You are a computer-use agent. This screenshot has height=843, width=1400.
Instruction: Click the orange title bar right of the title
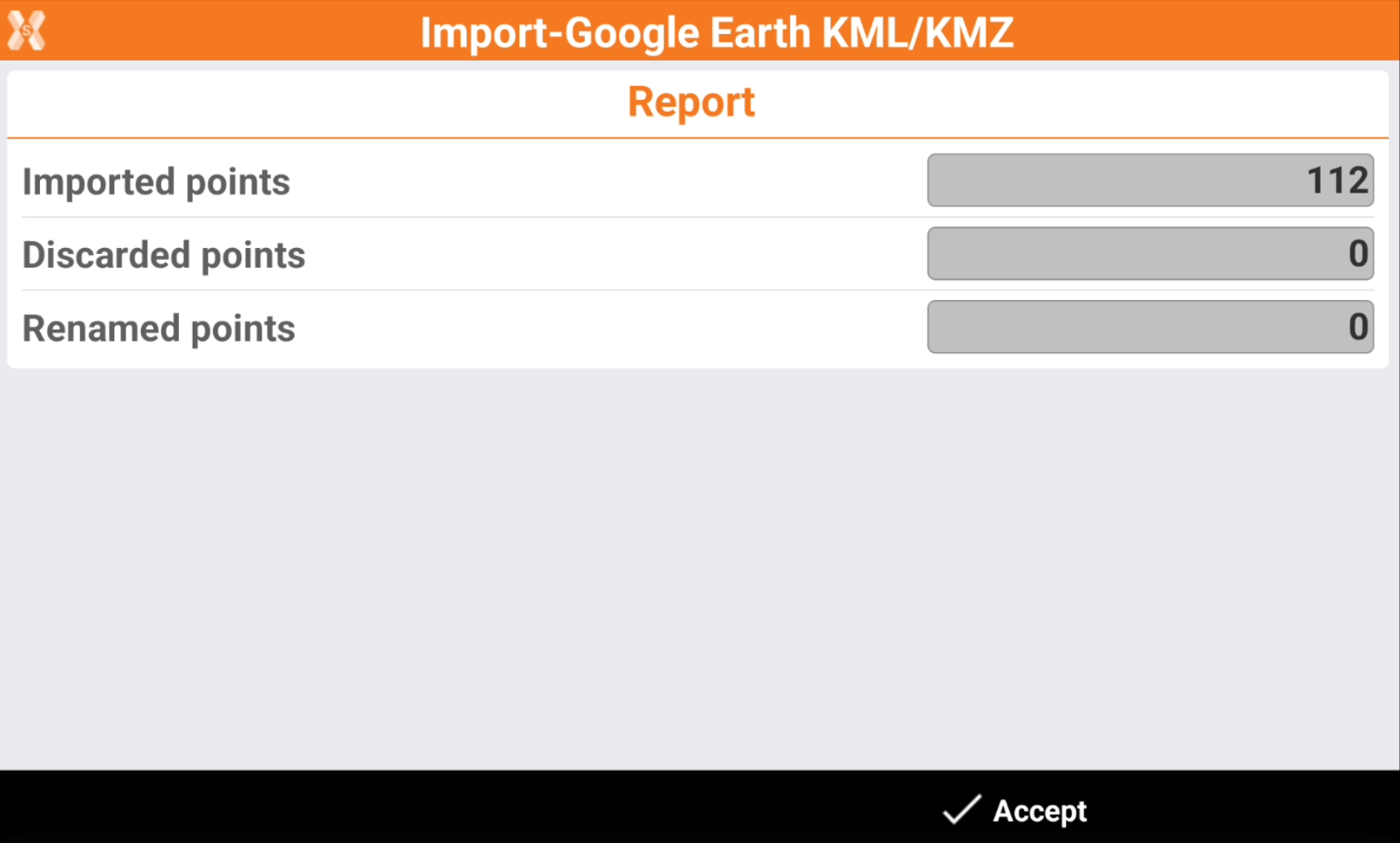(x=1211, y=32)
